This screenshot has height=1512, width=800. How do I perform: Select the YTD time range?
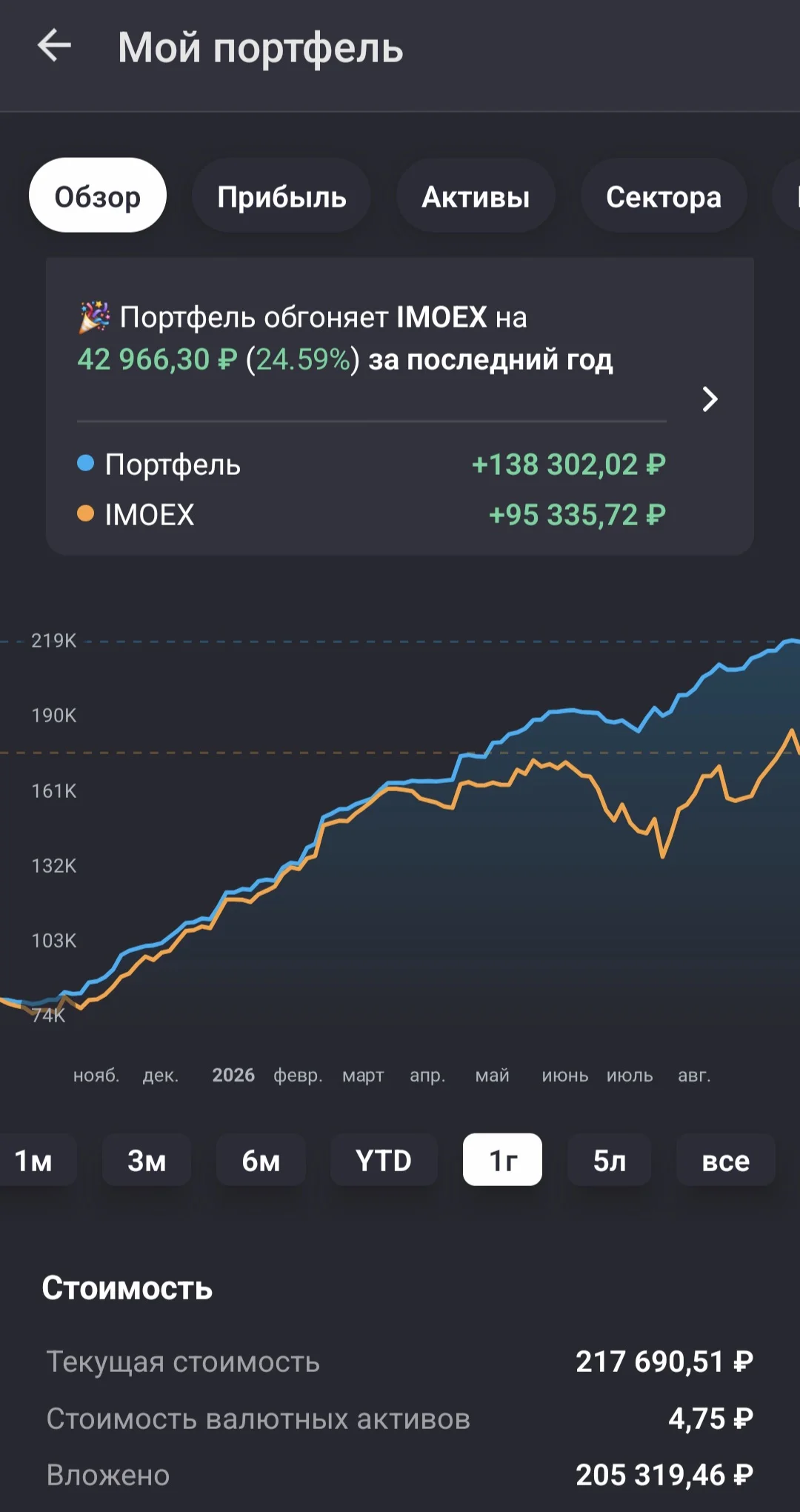[384, 1160]
